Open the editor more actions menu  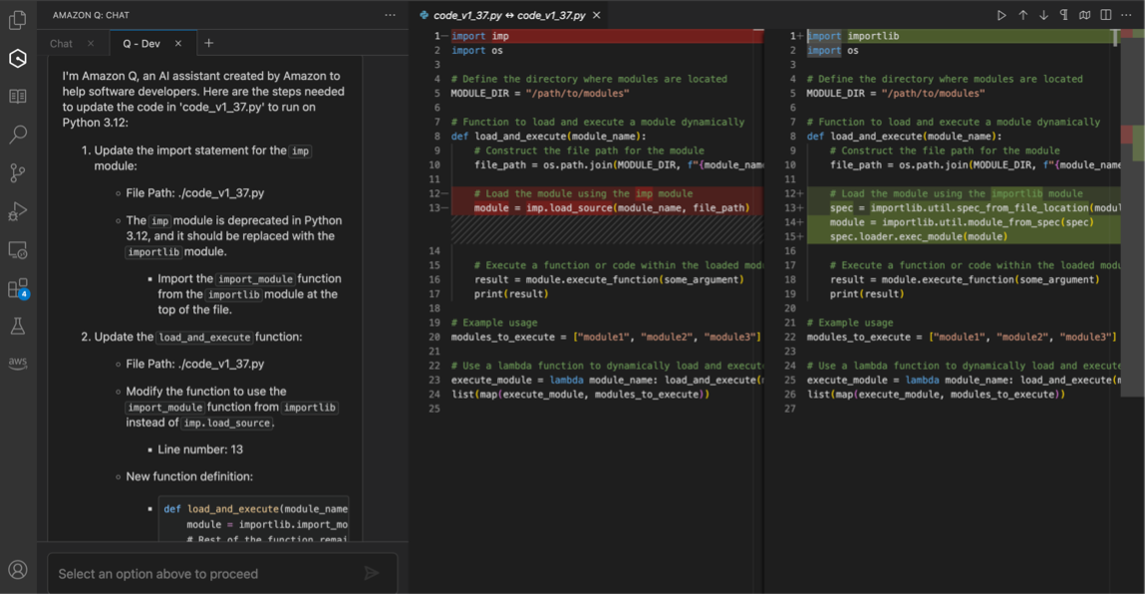[1126, 15]
